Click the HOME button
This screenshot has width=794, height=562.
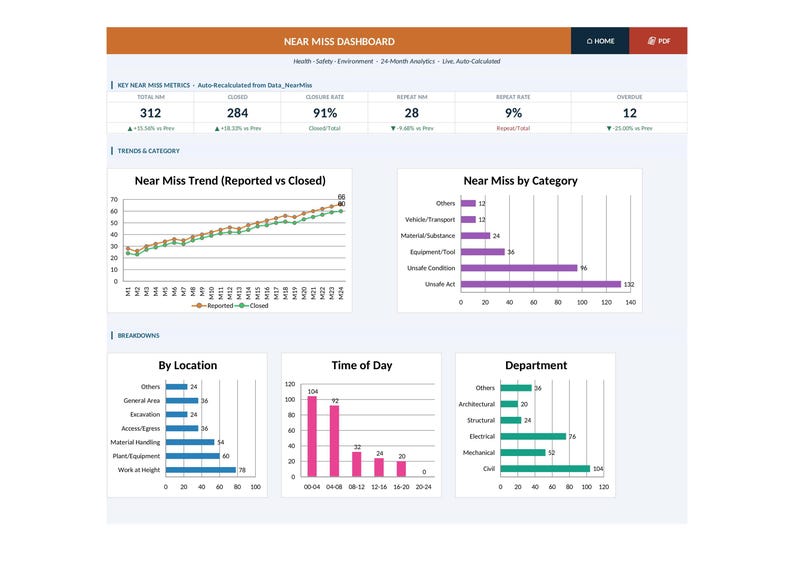tap(600, 41)
